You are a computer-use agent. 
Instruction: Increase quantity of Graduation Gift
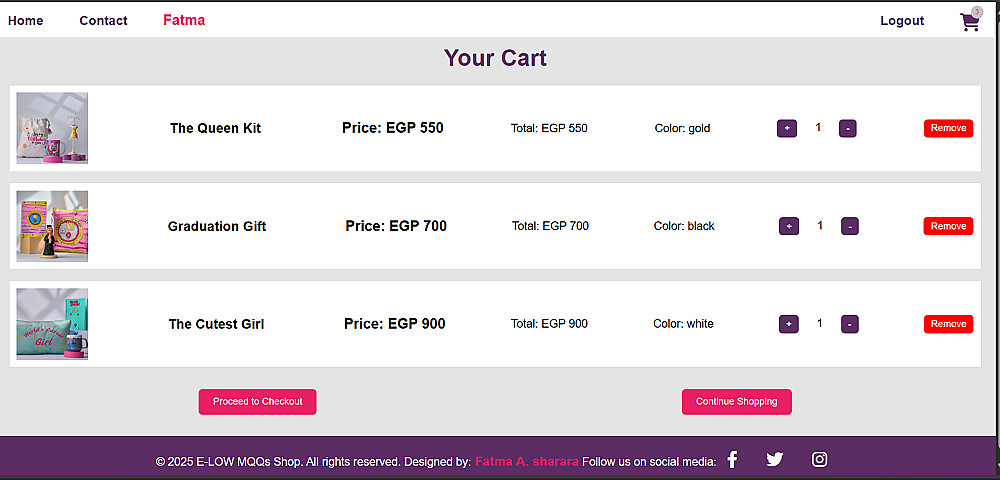click(x=789, y=226)
